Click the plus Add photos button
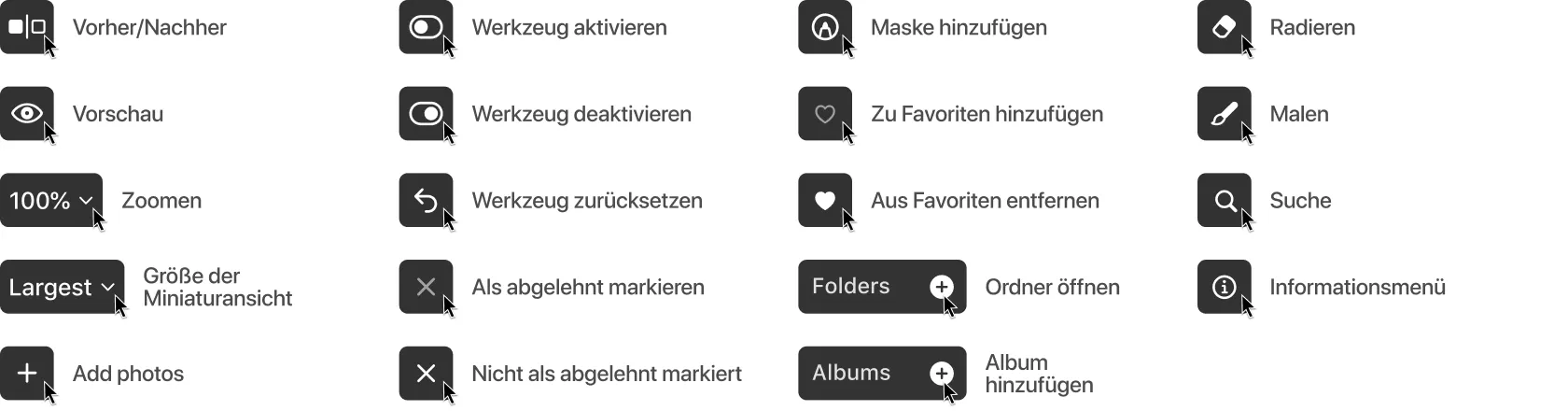This screenshot has height=411, width=1568. click(26, 374)
